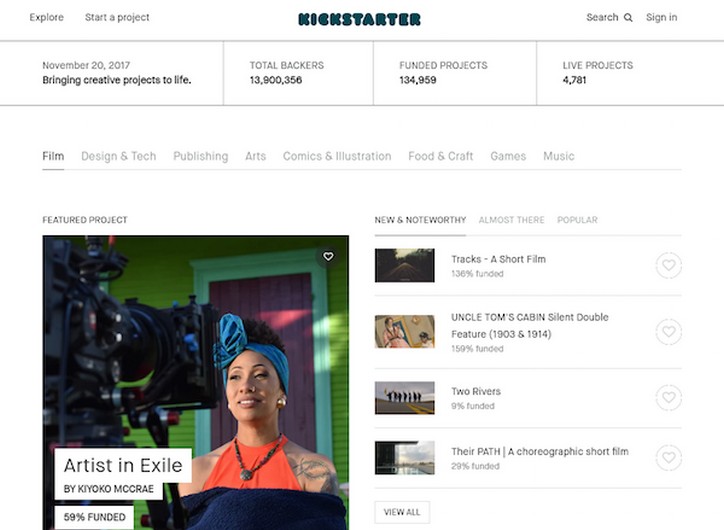Click Sign in
724x530 pixels.
pyautogui.click(x=661, y=18)
